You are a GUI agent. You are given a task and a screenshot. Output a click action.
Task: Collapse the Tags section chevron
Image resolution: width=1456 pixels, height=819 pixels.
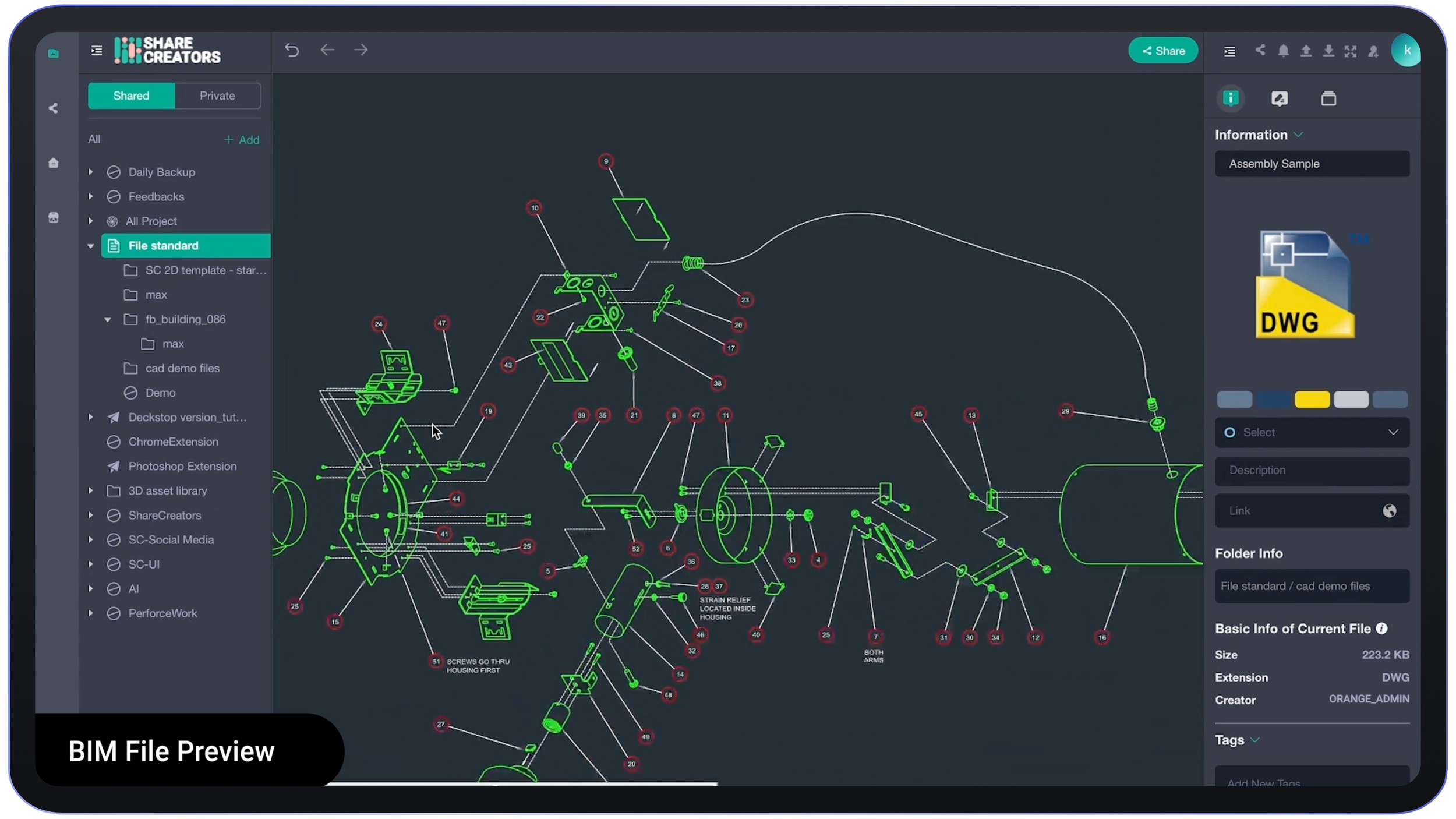[x=1255, y=740]
